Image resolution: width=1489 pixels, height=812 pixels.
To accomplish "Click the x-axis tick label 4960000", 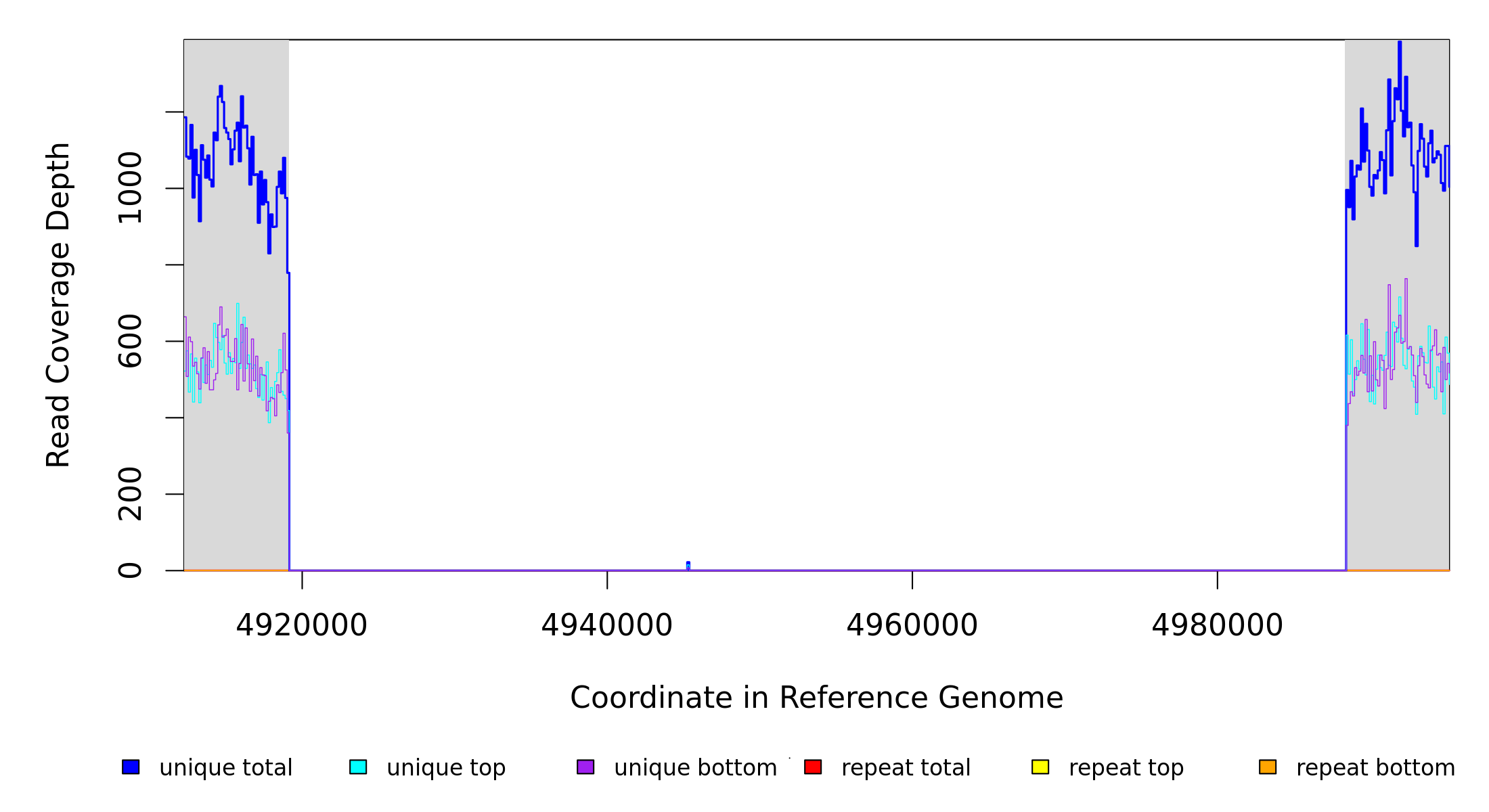I will 912,625.
